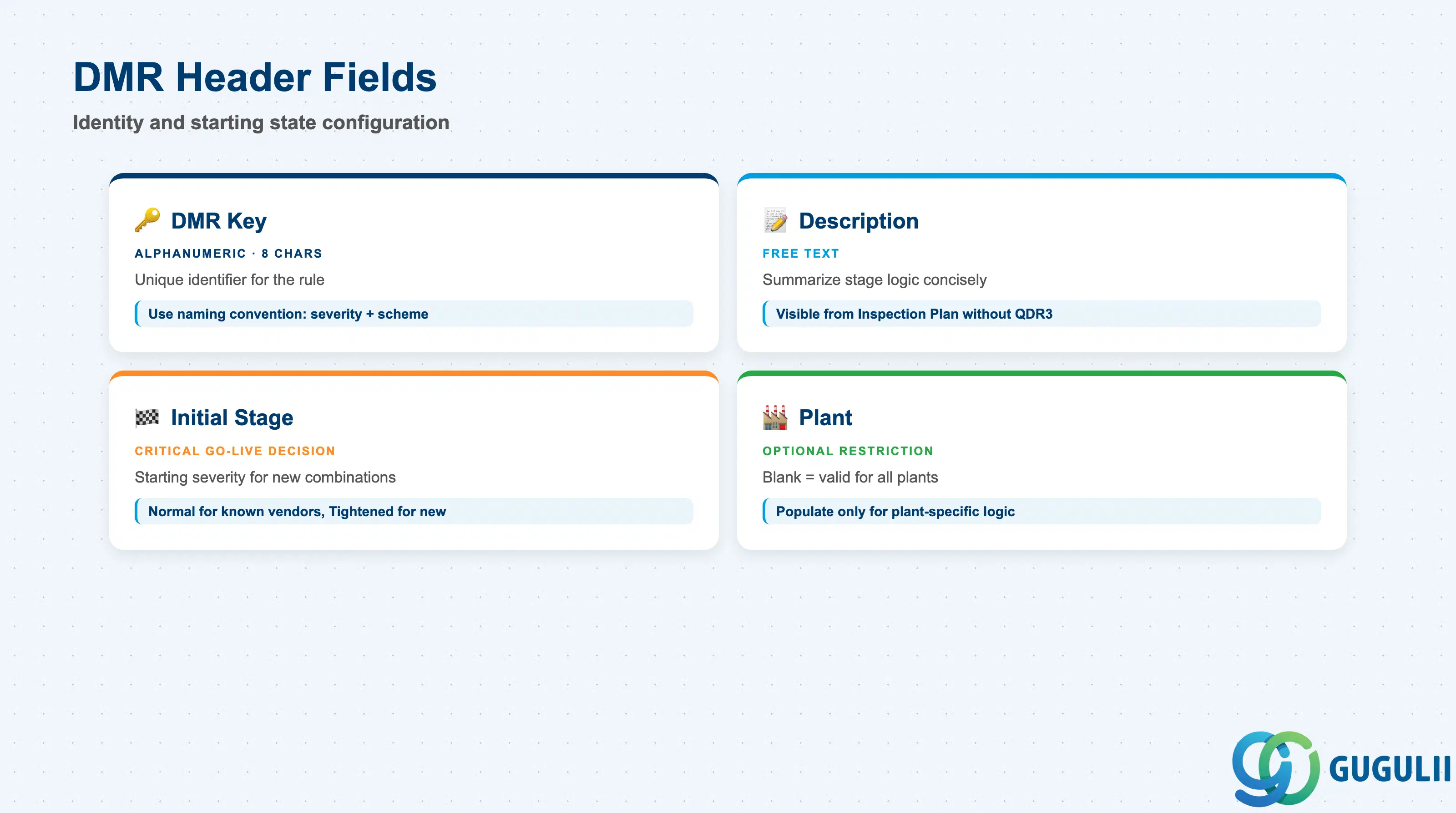Click the GUGULII brand wordmark
The image size is (1456, 813).
pos(1390,769)
